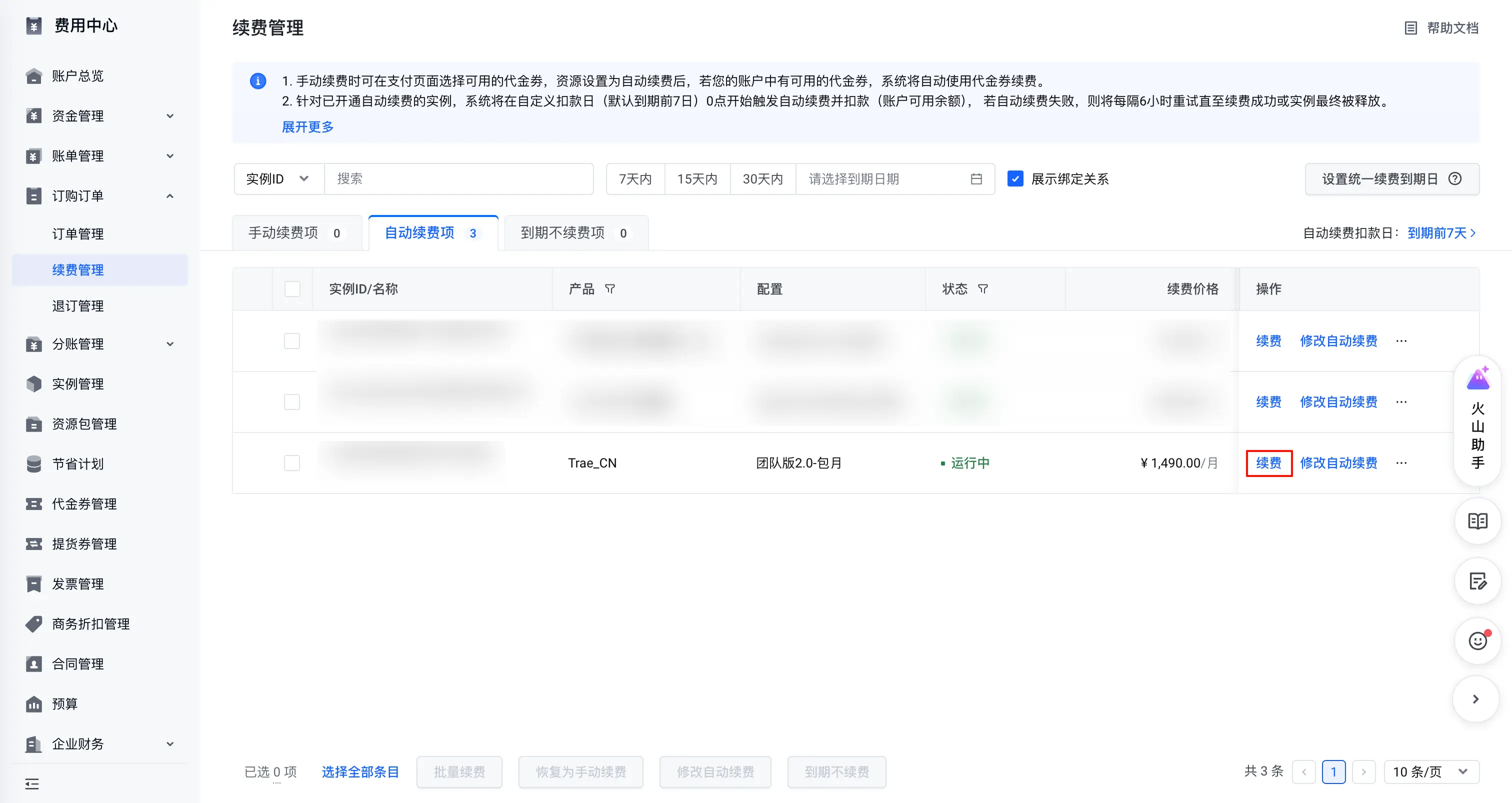The width and height of the screenshot is (1512, 803).
Task: Click 选择全部条目 at the bottom
Action: [360, 772]
